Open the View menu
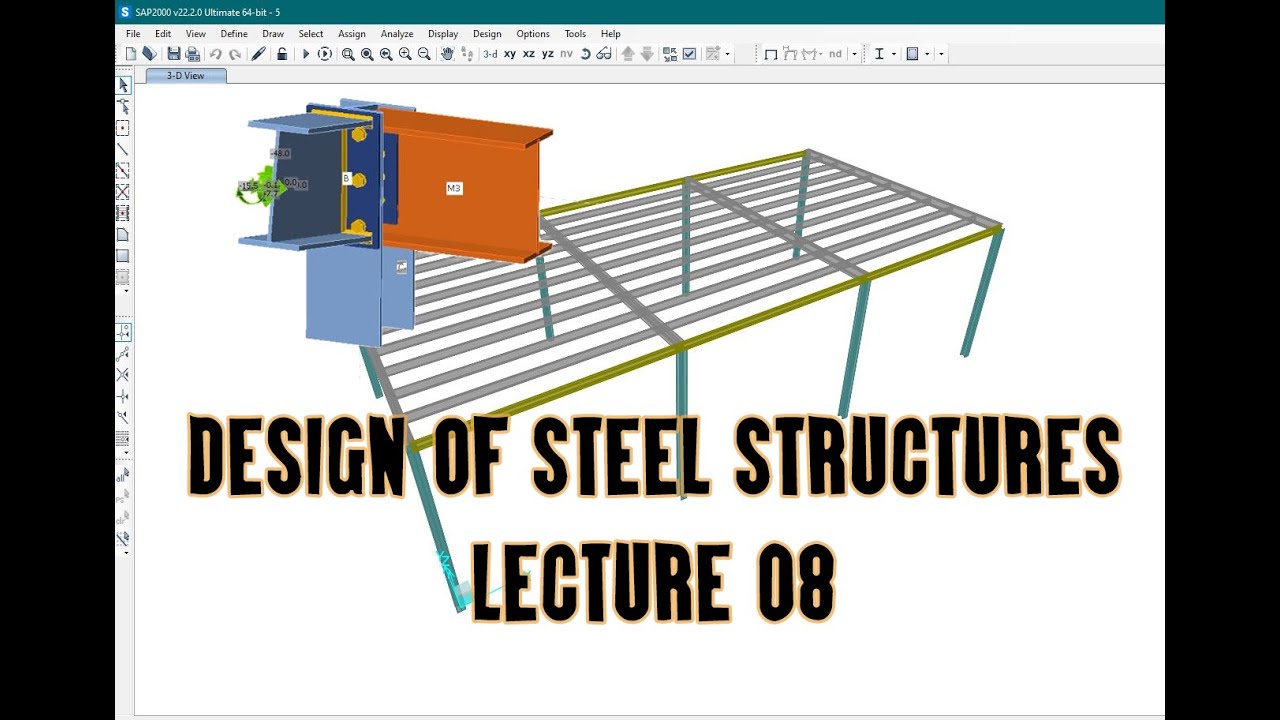The width and height of the screenshot is (1280, 720). (x=196, y=34)
